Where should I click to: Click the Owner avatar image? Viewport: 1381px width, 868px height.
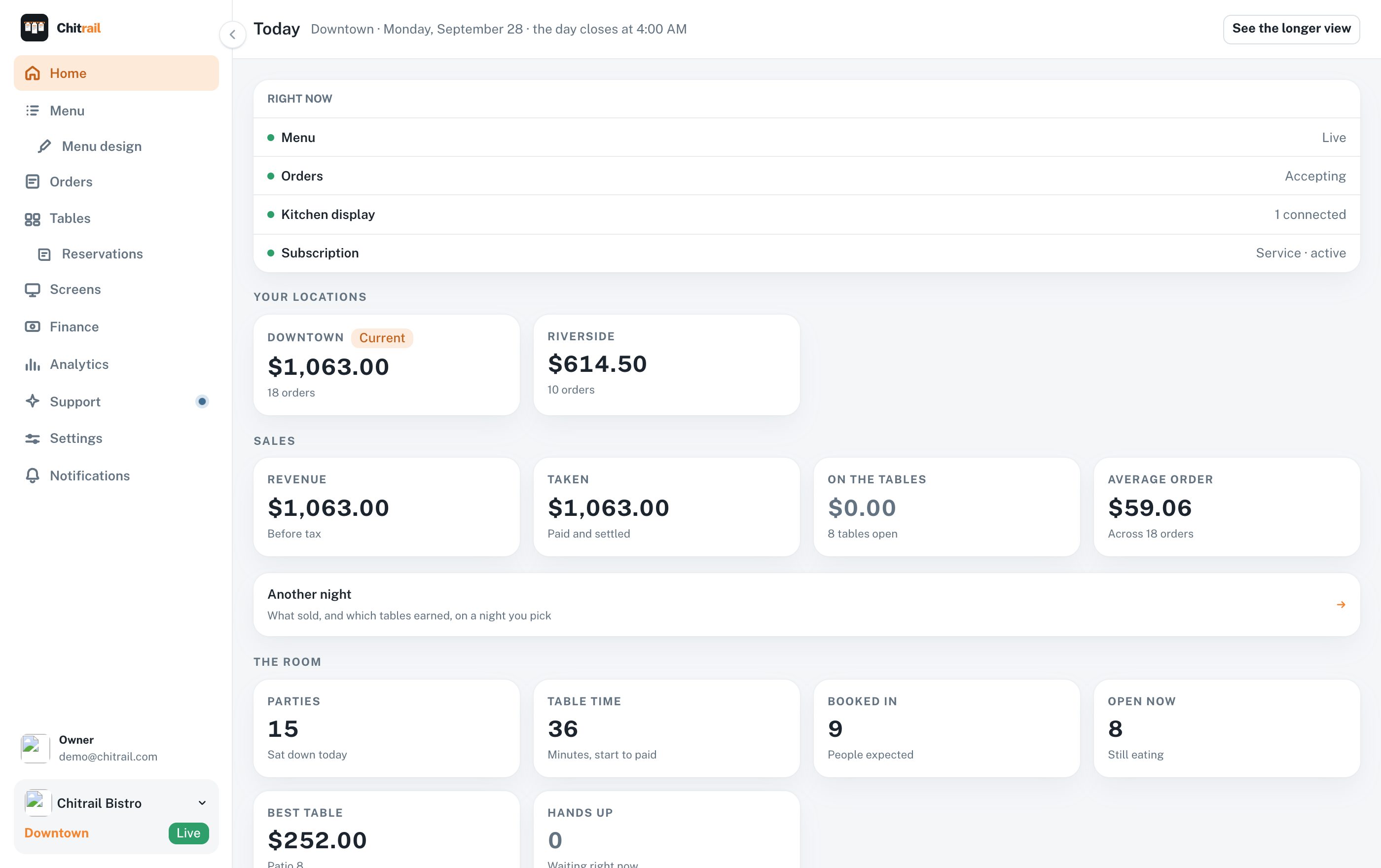[36, 748]
